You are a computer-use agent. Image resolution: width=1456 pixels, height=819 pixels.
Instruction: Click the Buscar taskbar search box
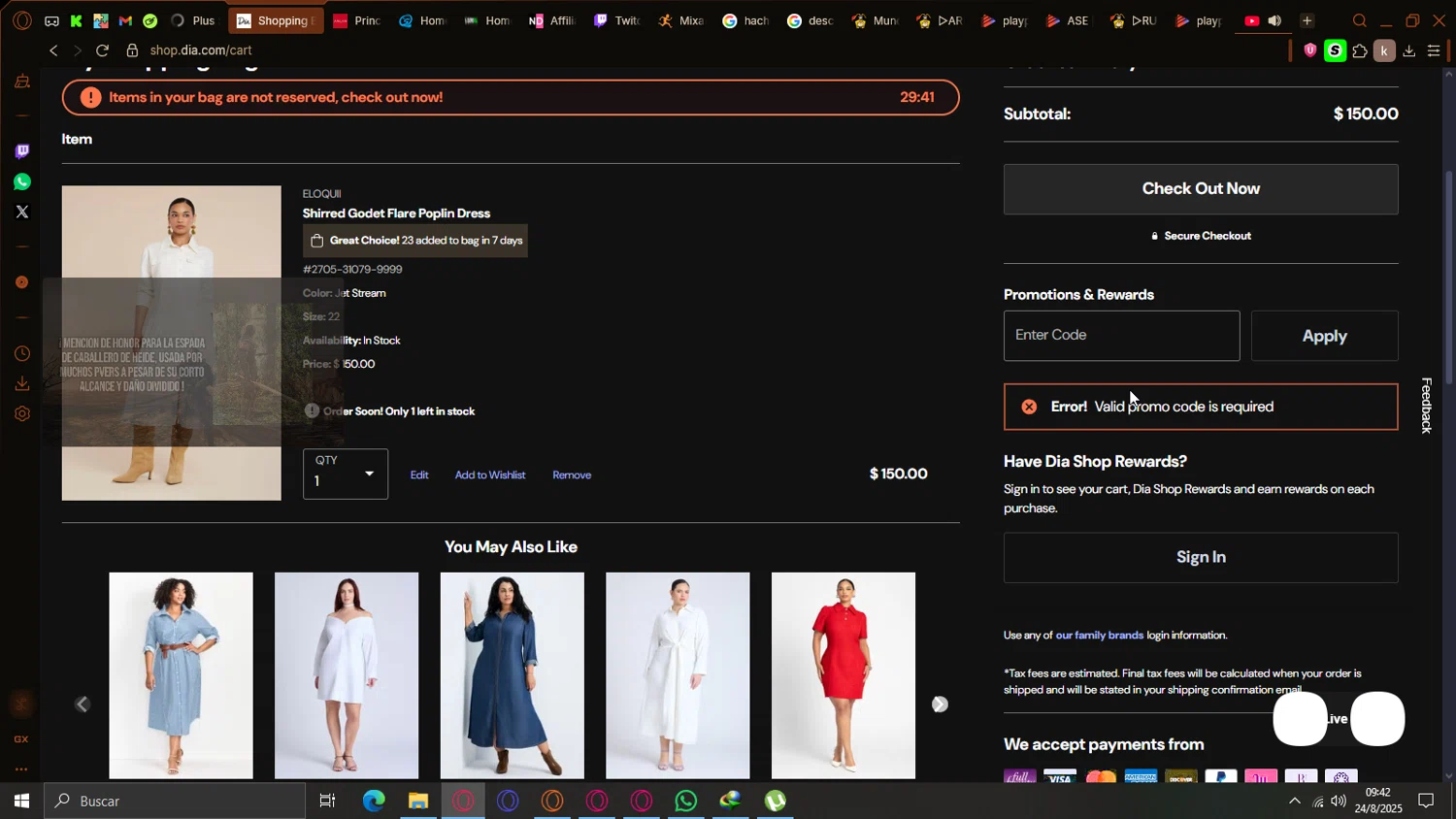(x=175, y=801)
